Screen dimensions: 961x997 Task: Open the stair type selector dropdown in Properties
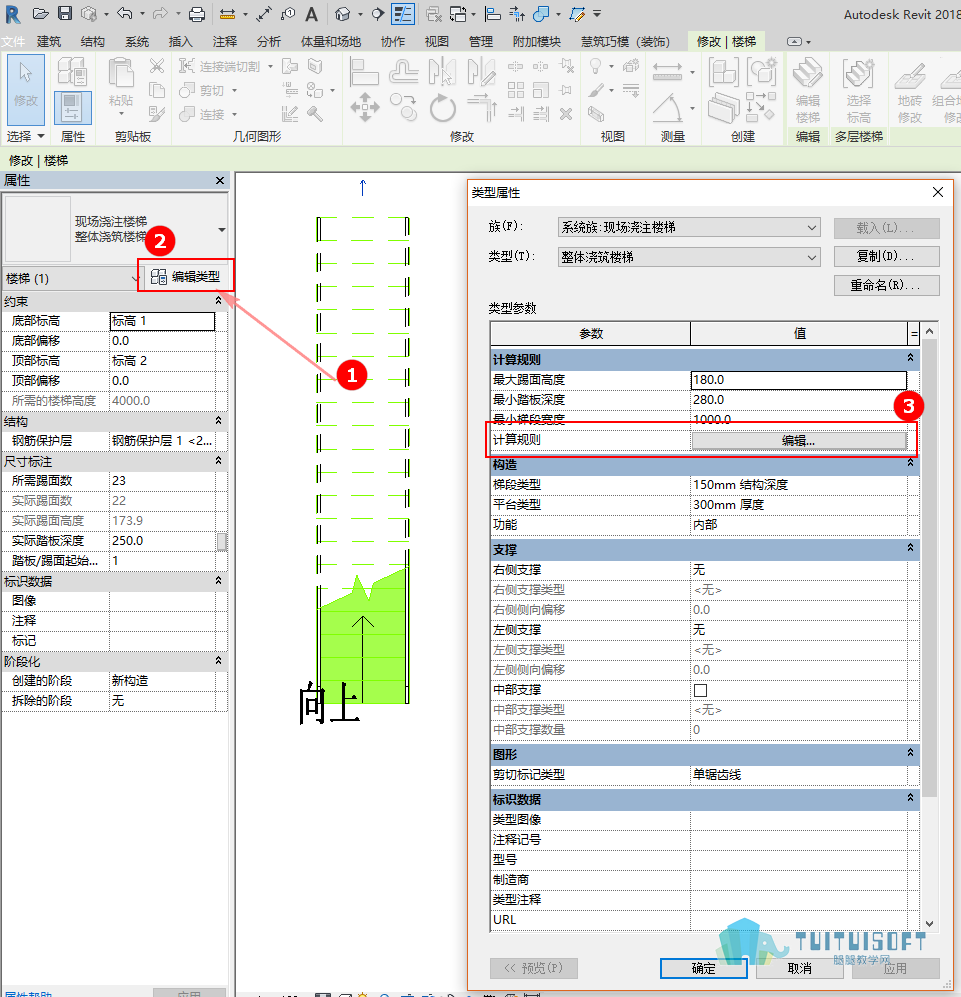point(221,230)
